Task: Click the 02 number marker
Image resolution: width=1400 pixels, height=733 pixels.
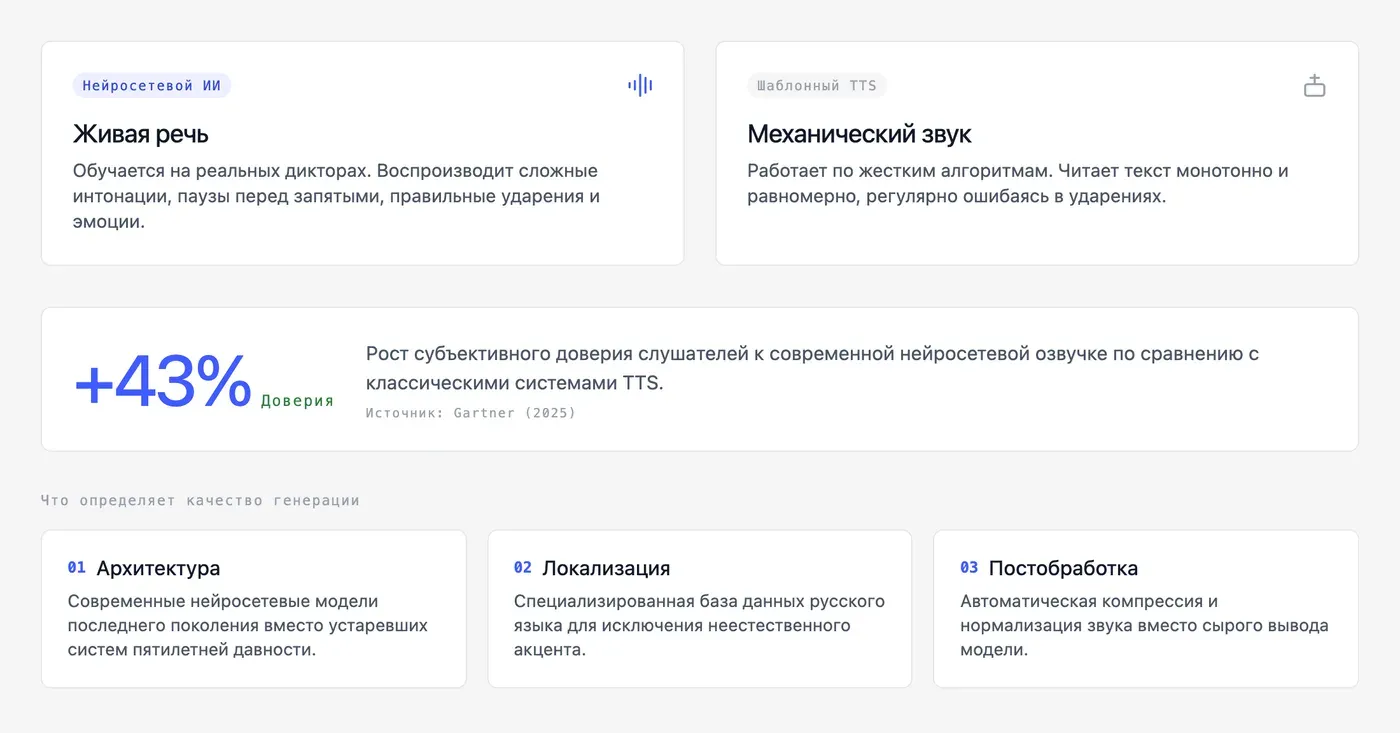Action: tap(523, 568)
